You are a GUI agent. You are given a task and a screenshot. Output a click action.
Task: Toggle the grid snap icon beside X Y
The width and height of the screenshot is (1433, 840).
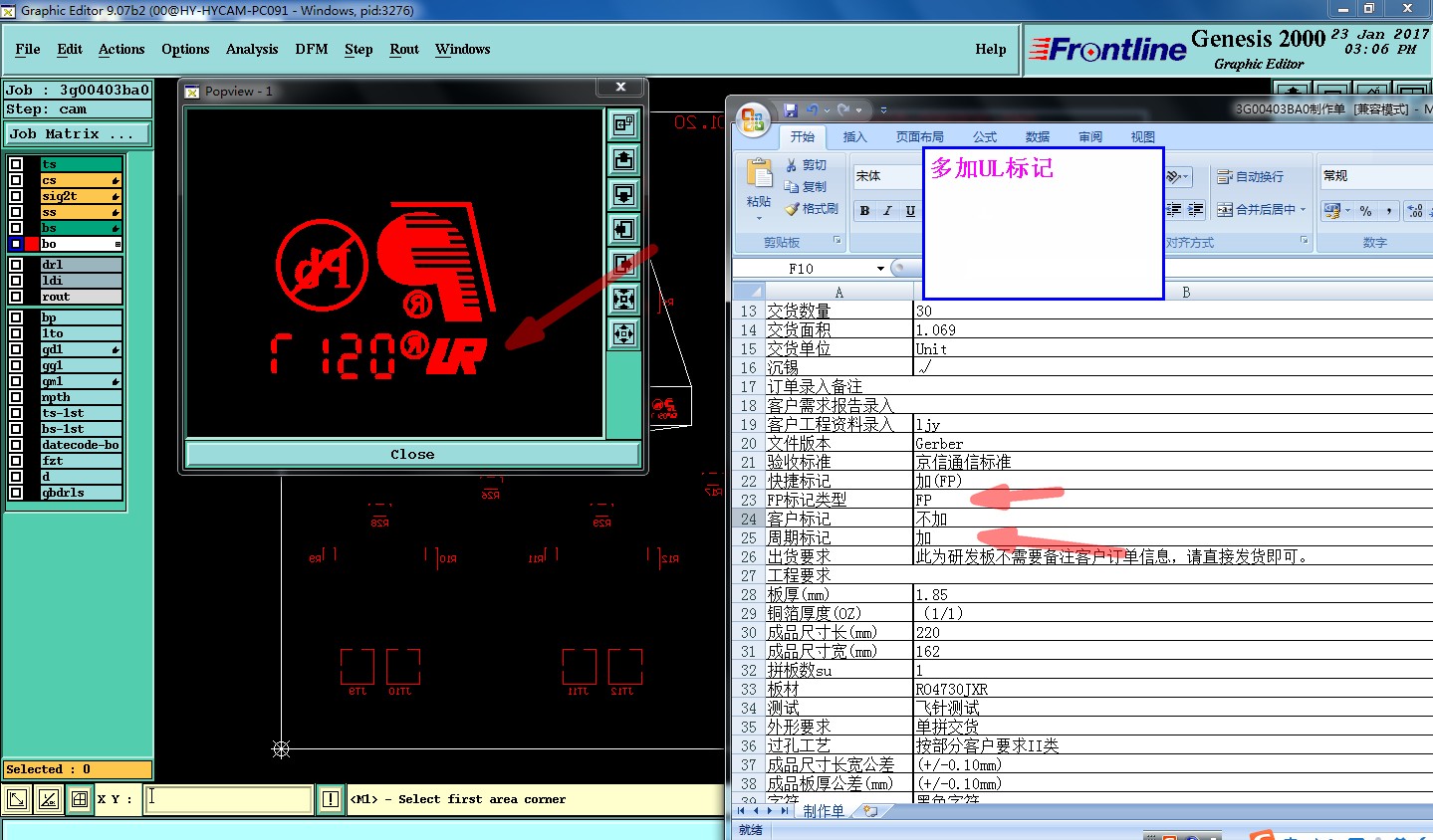tap(80, 799)
